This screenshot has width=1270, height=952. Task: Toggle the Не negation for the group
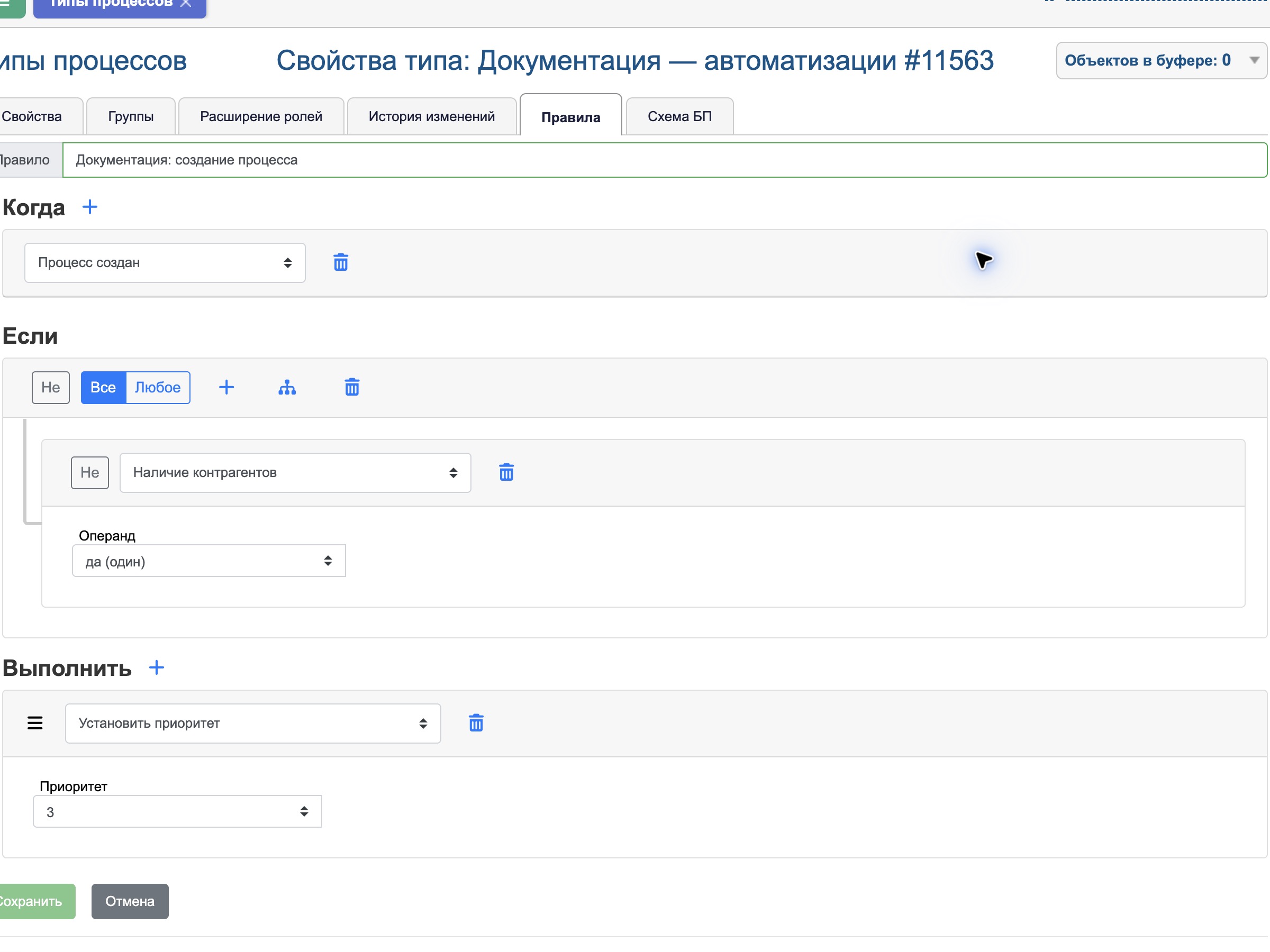(x=50, y=387)
